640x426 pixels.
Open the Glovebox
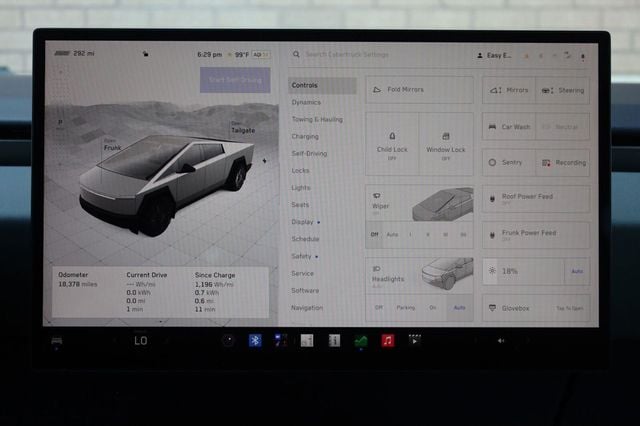coord(536,308)
